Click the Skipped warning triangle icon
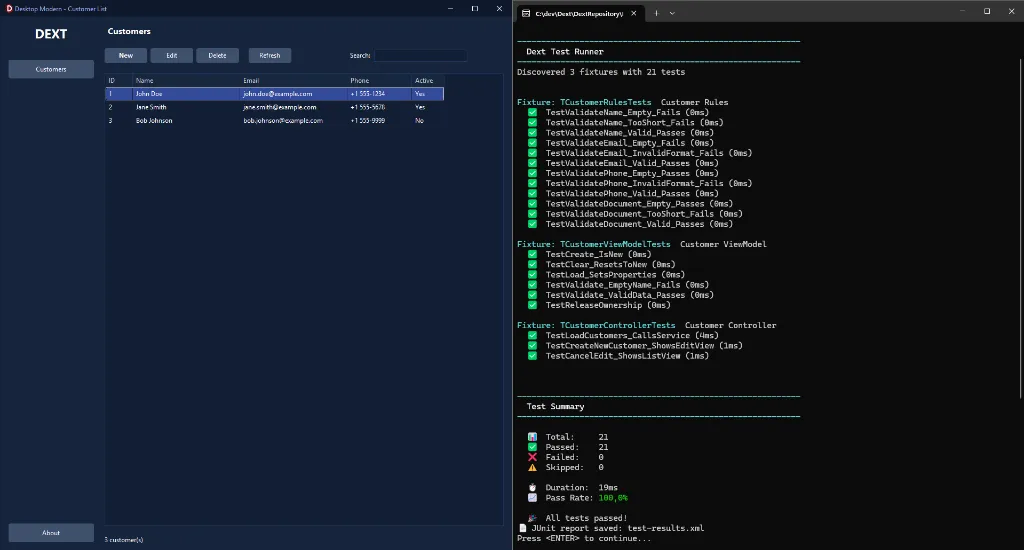The width and height of the screenshot is (1024, 550). pyautogui.click(x=532, y=467)
